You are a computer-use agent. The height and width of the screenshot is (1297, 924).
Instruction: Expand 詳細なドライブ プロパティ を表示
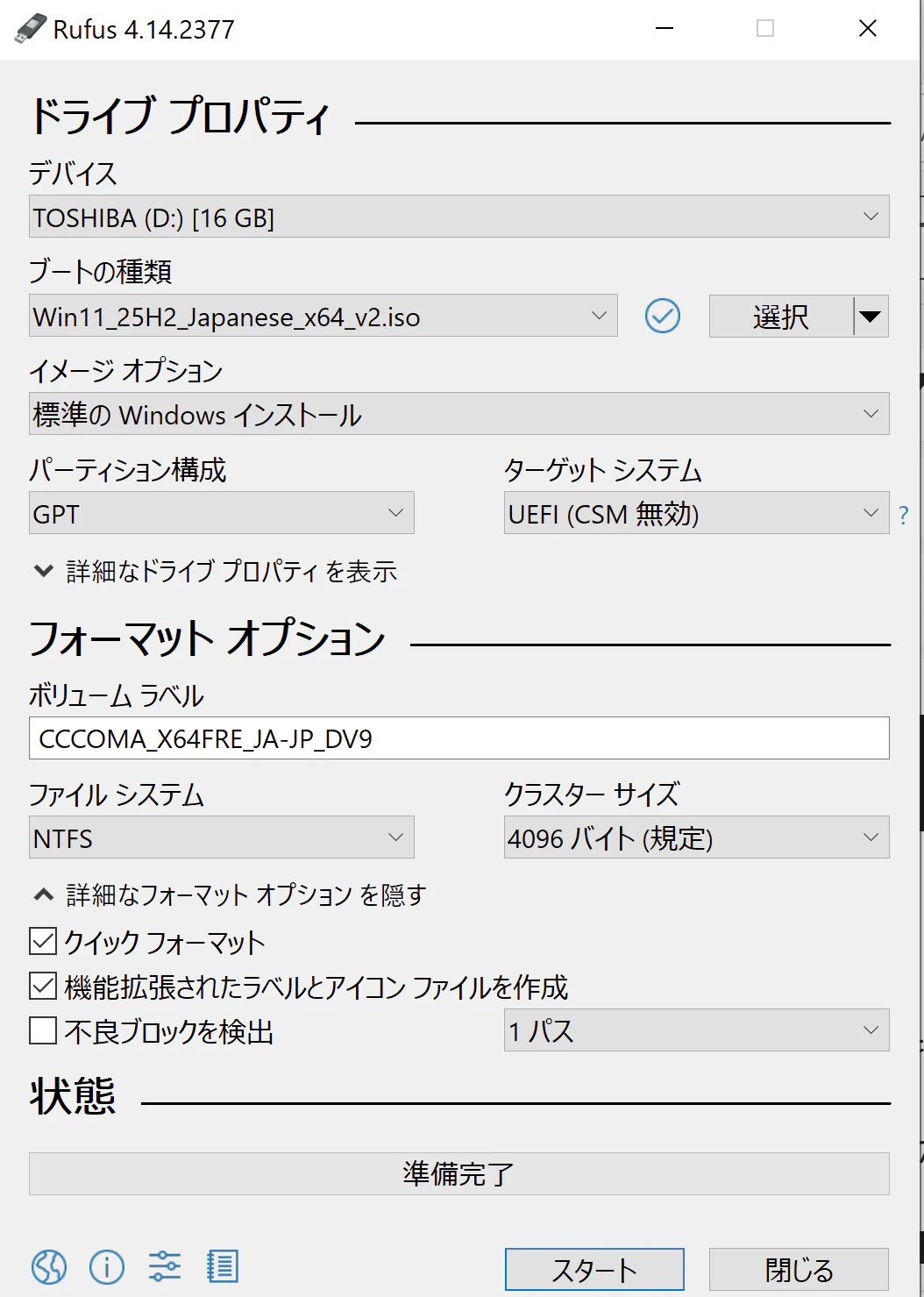click(216, 572)
